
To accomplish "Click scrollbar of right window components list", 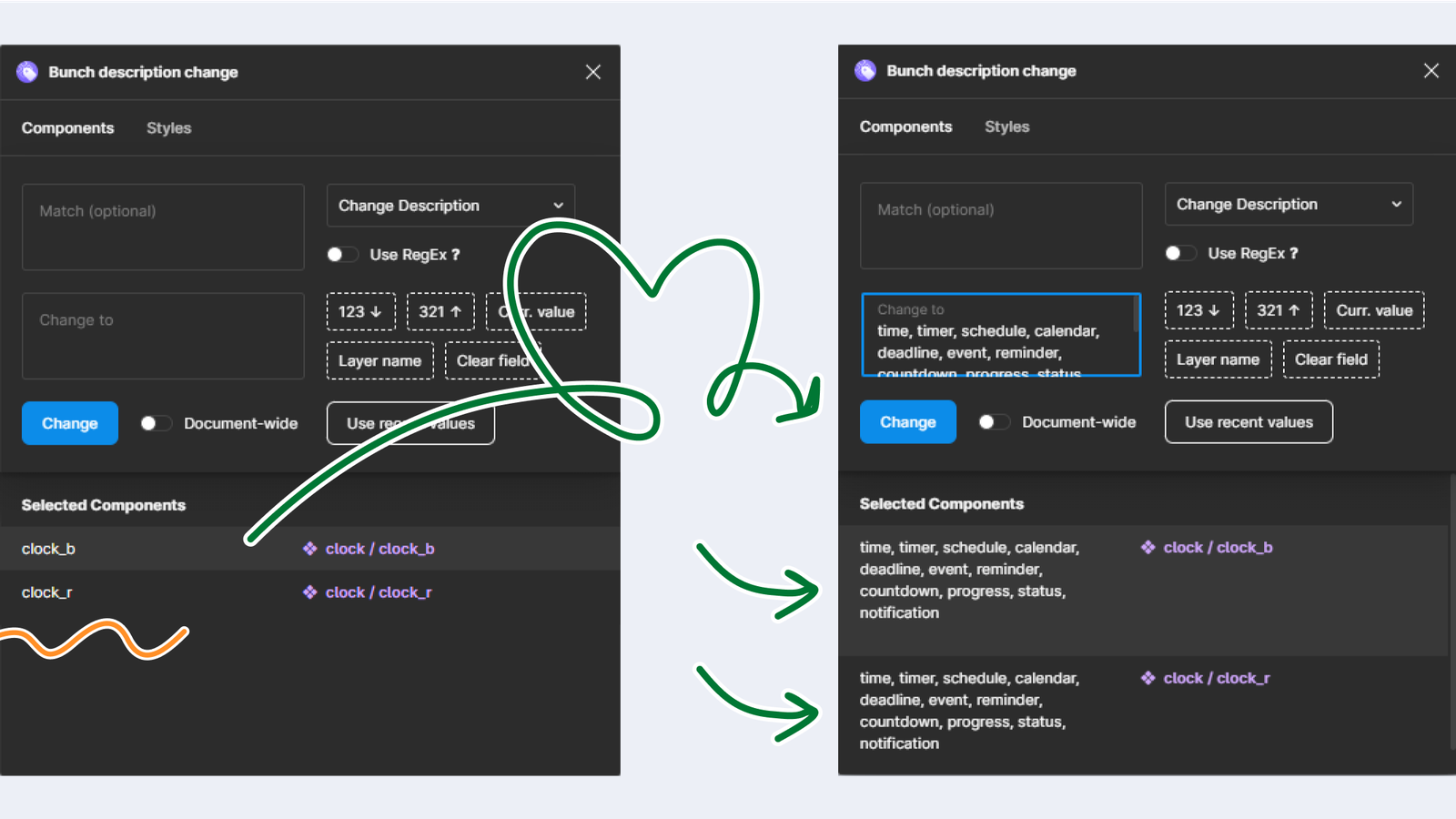I will tap(1451, 610).
